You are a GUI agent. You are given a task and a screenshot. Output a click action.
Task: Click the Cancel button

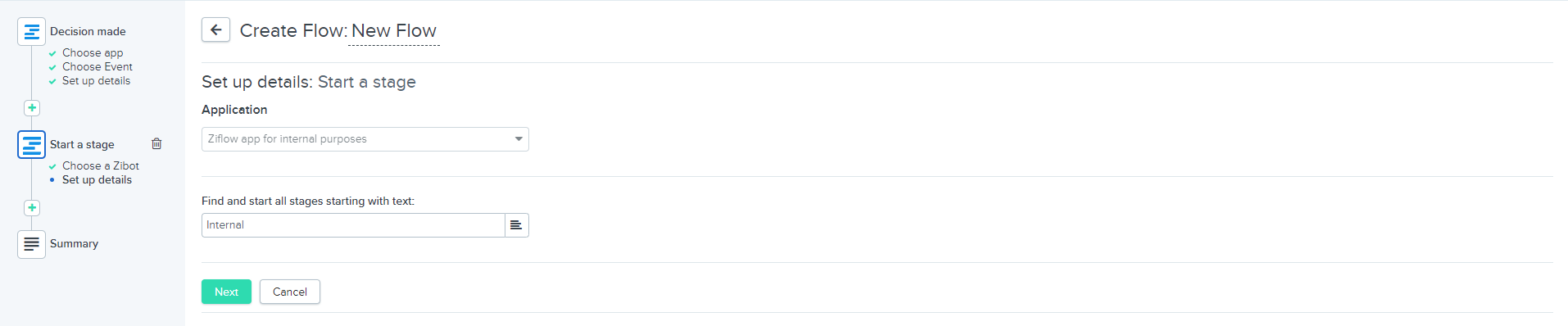click(x=290, y=292)
